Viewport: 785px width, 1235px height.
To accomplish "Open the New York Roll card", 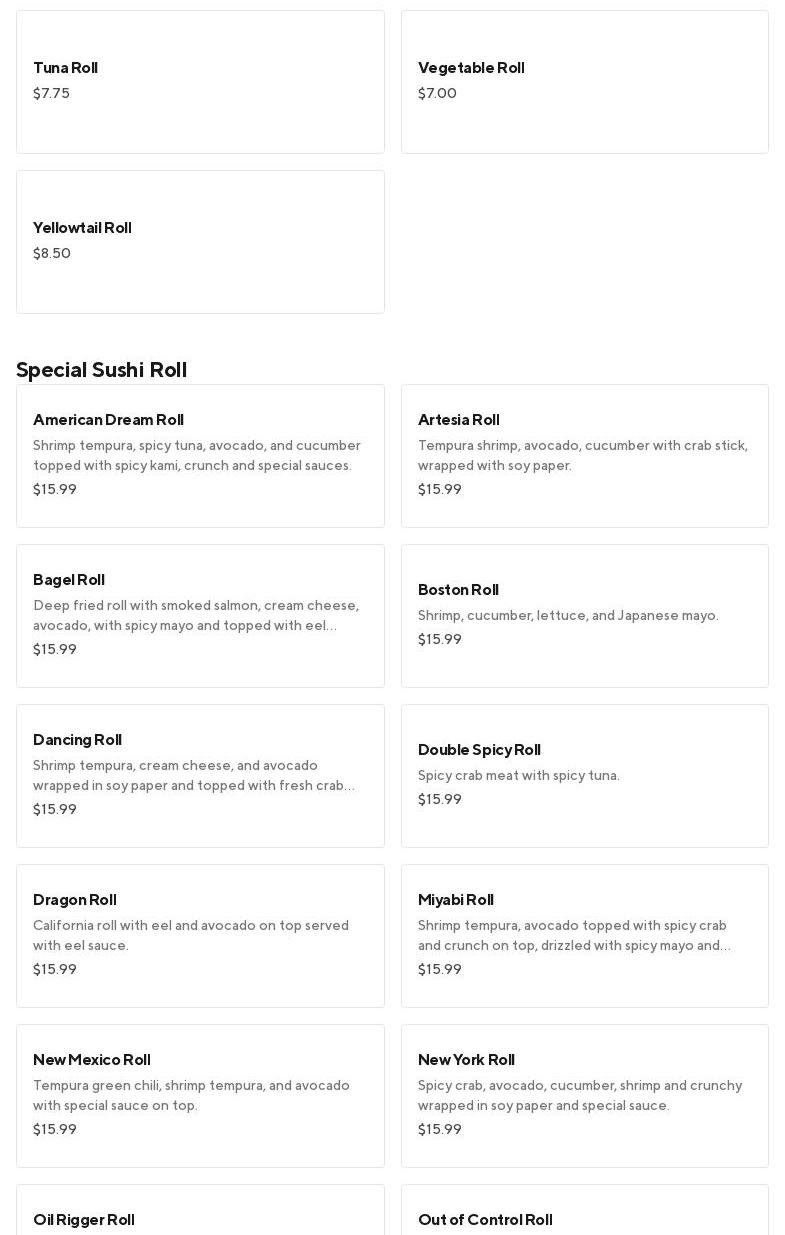I will coord(584,1096).
